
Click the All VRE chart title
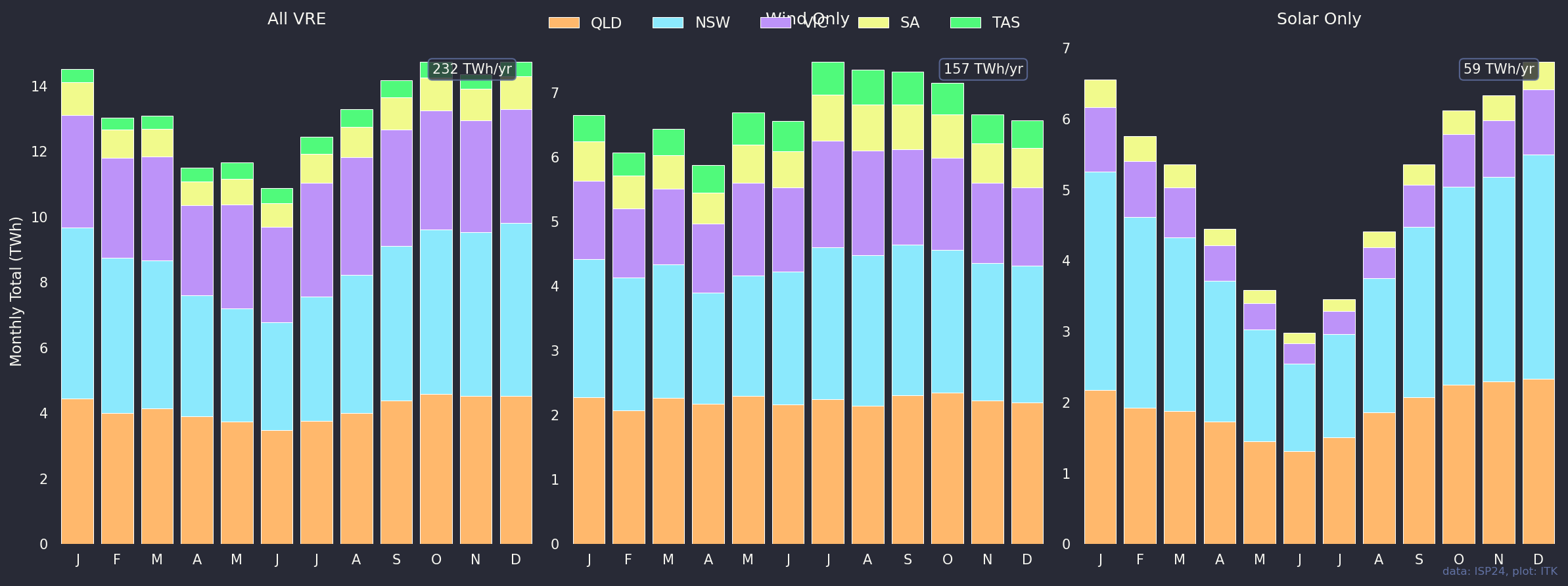[x=296, y=19]
